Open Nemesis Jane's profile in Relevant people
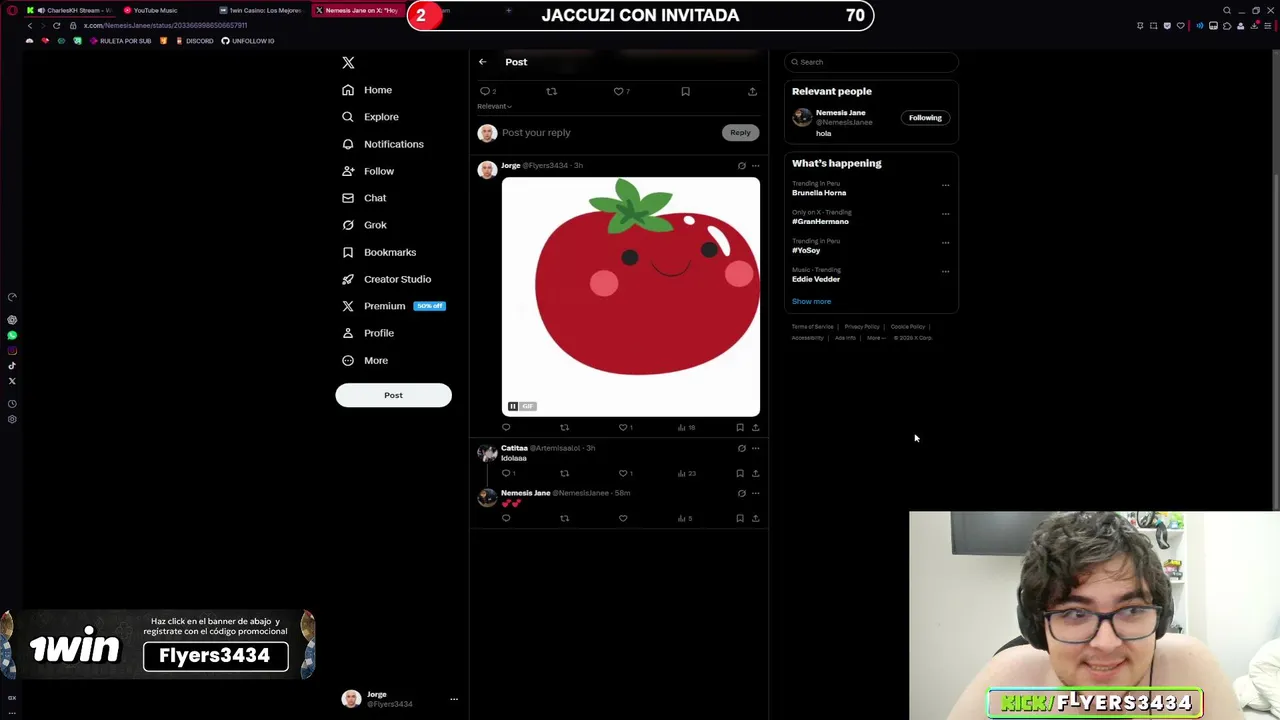The image size is (1280, 720). (841, 113)
